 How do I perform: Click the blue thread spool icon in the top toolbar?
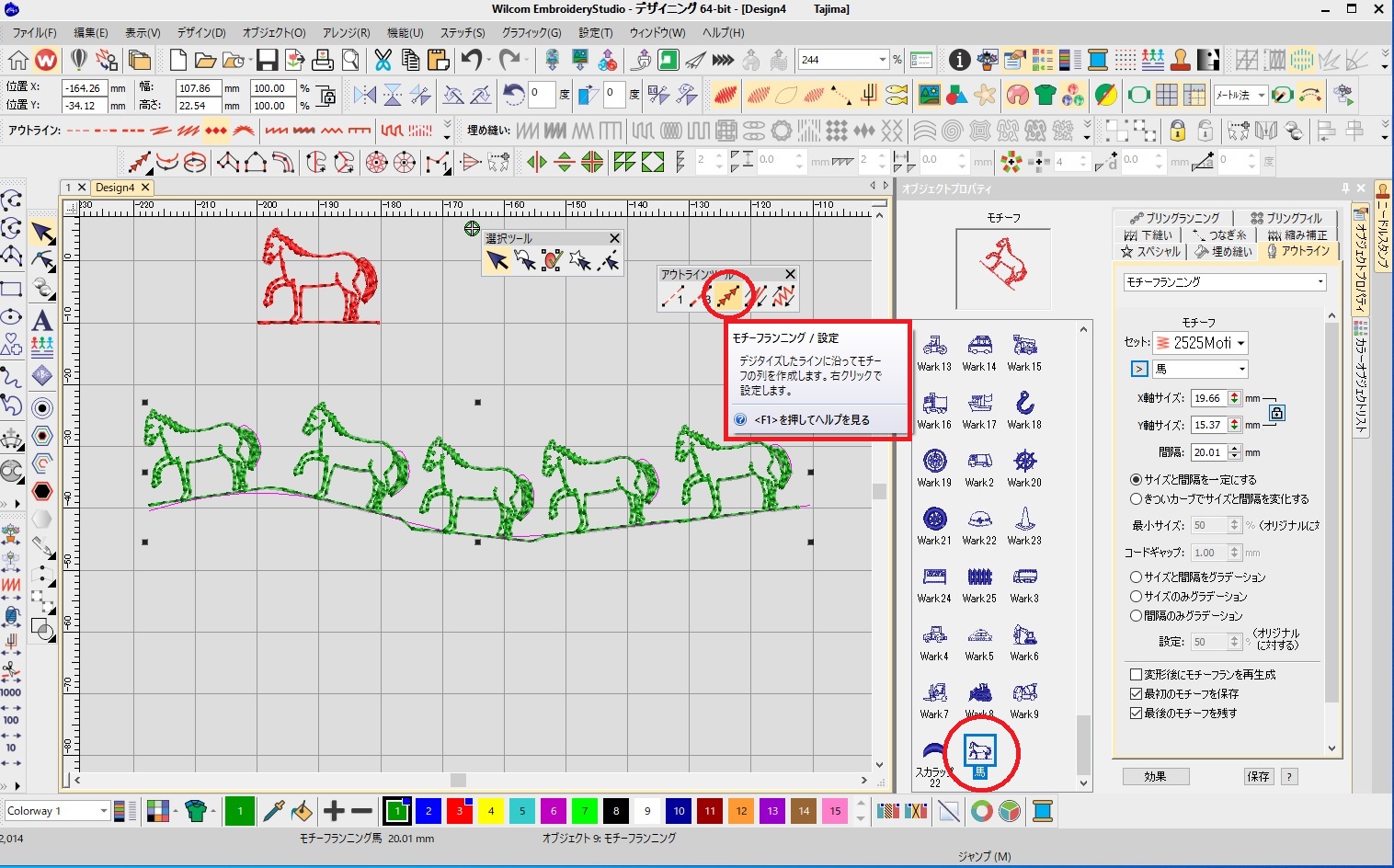pyautogui.click(x=1098, y=60)
